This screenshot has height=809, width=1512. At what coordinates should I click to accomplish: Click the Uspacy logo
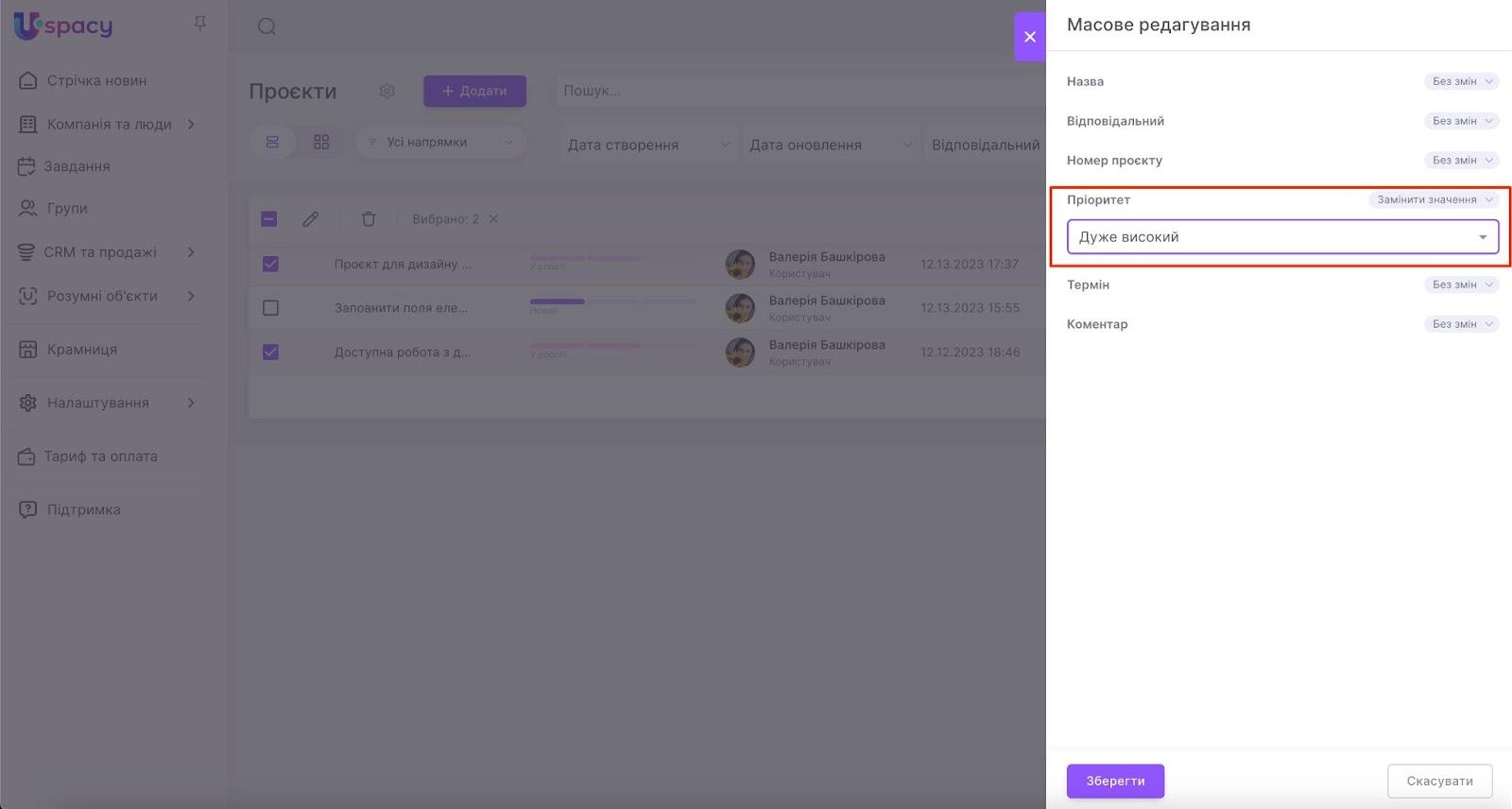(62, 26)
